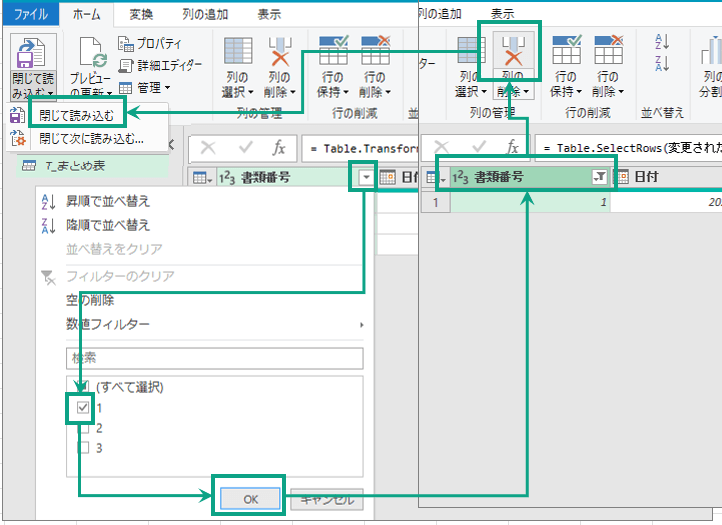722x525 pixels.
Task: Click the キャンセル button
Action: point(327,499)
